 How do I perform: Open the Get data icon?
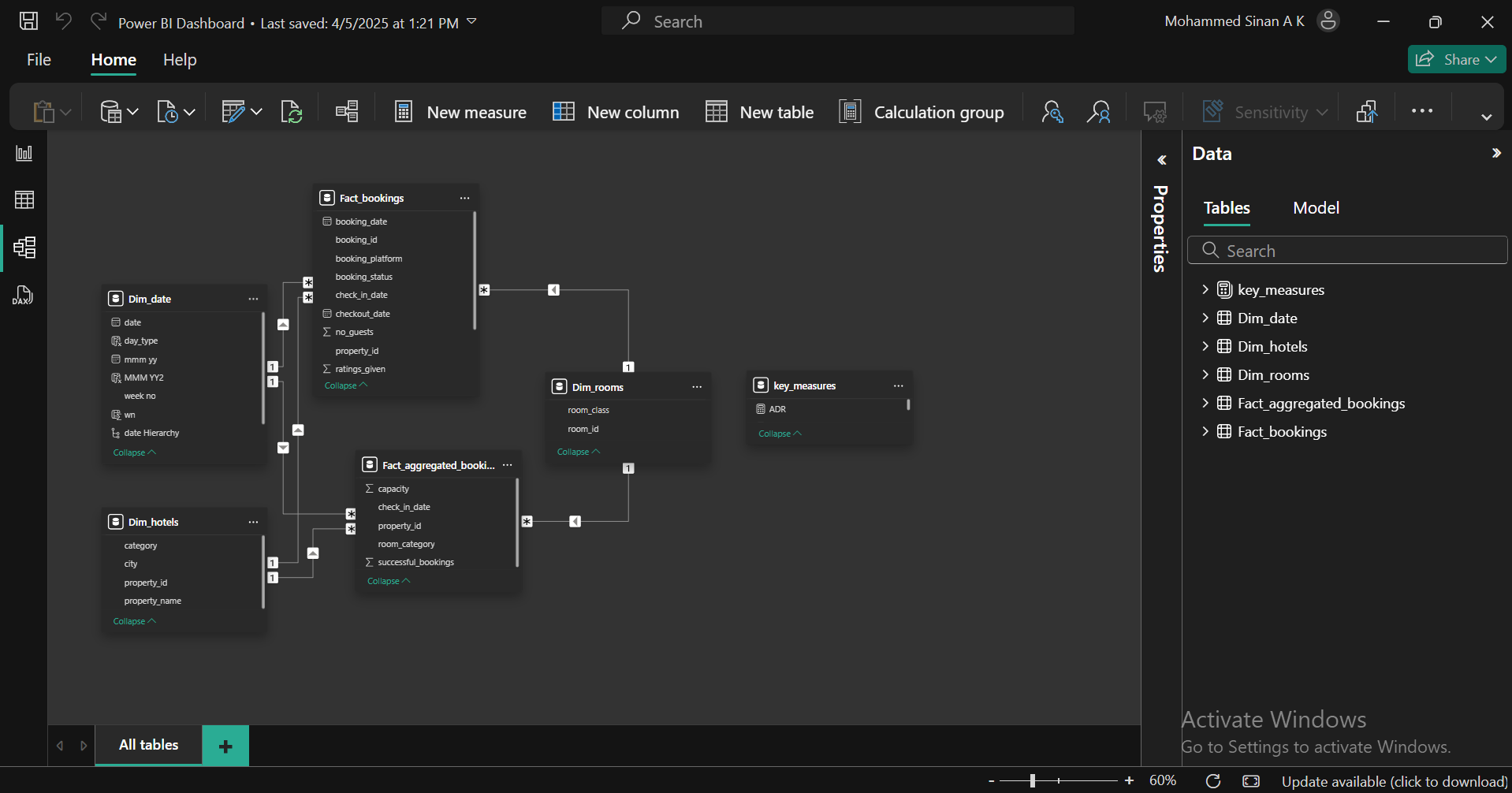tap(111, 112)
